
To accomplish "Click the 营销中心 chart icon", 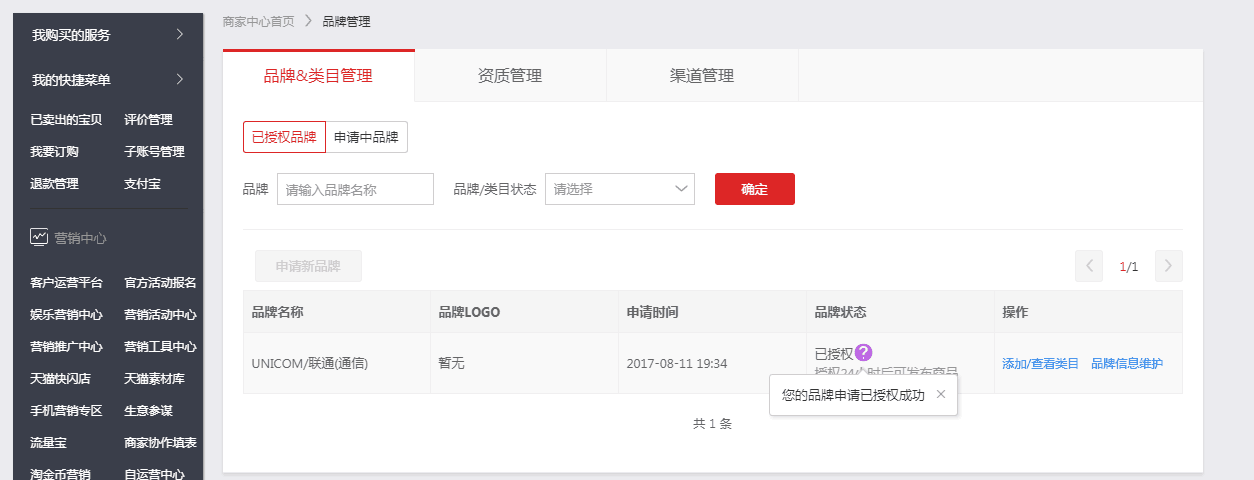I will point(39,237).
